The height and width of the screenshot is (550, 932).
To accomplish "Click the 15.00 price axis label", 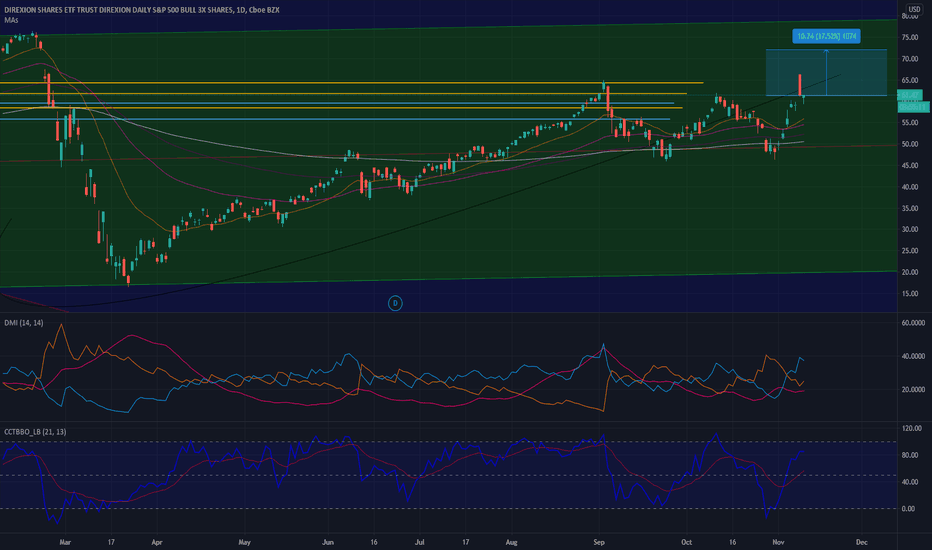I will [x=910, y=294].
